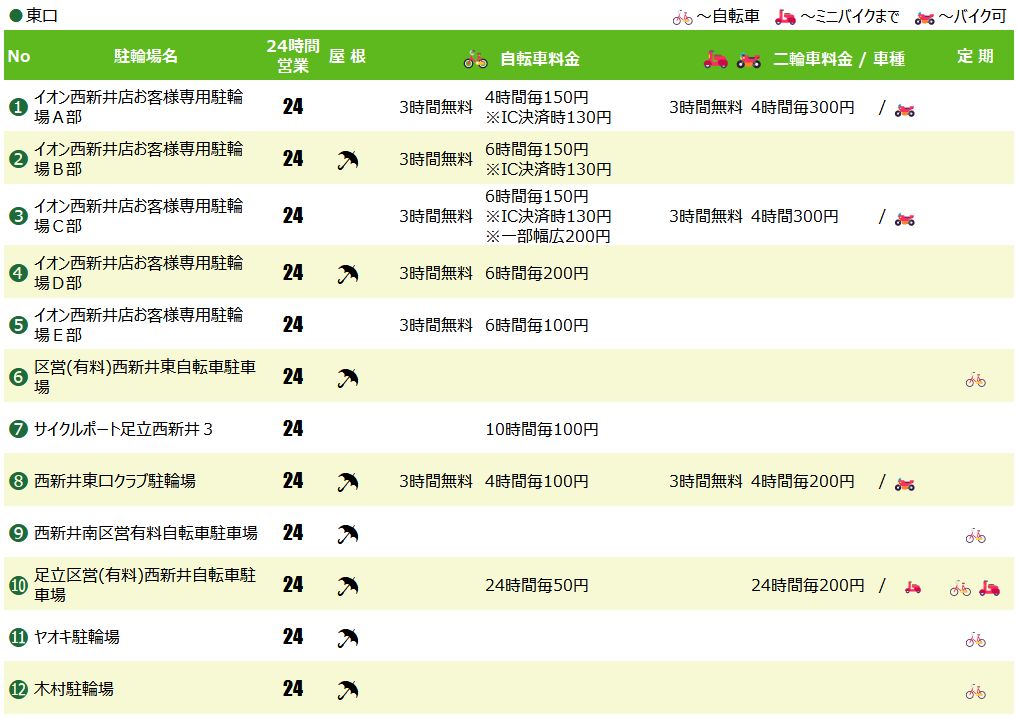Viewport: 1017px width, 718px height.
Task: Select 西新井南区営有料自転車駐車場 name
Action: 146,533
